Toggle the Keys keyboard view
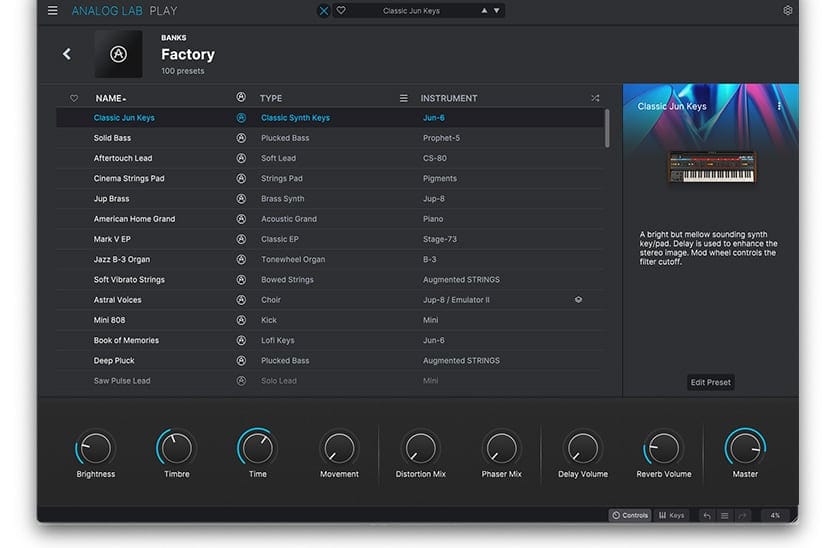The width and height of the screenshot is (837, 548). coord(671,515)
